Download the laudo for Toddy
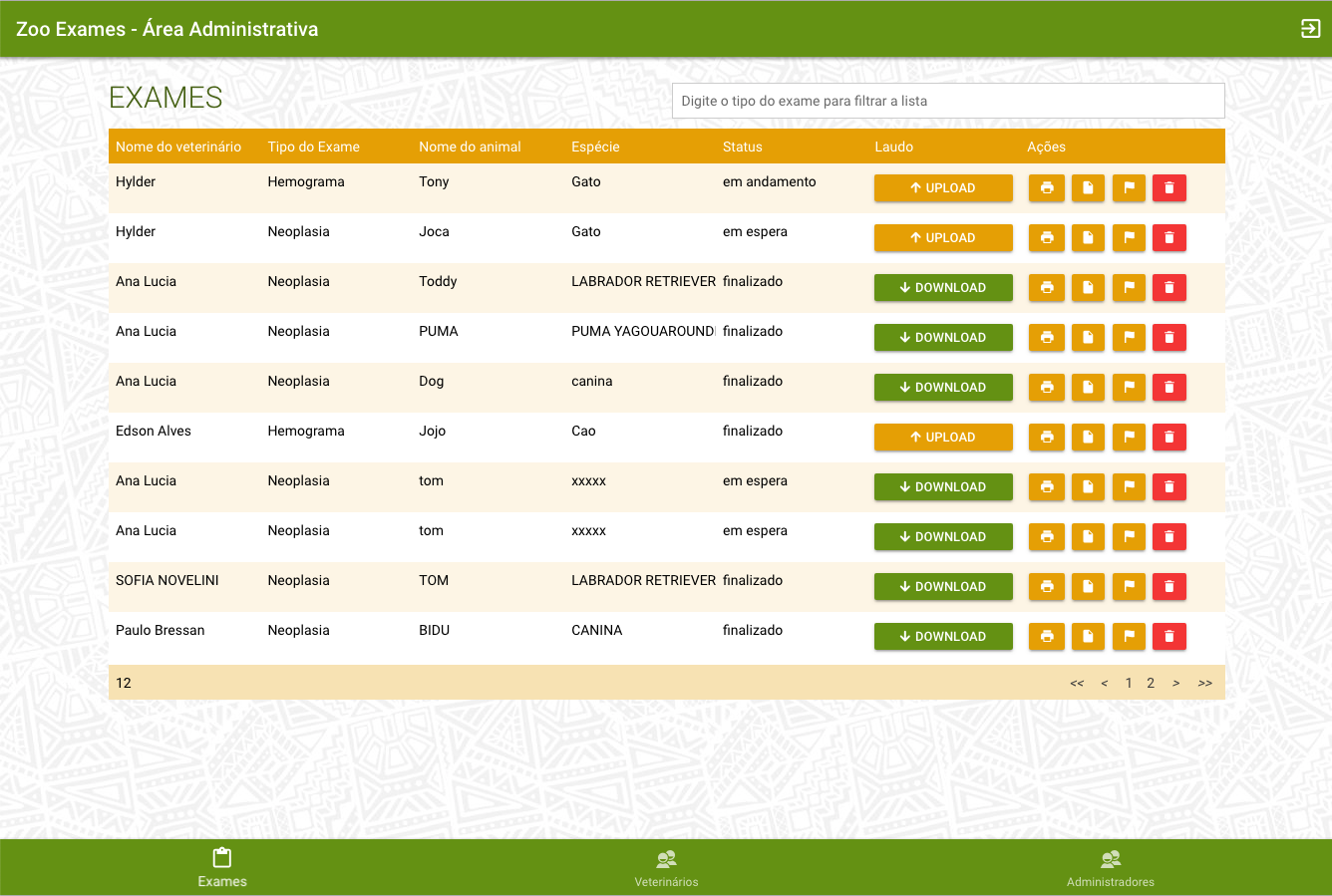The height and width of the screenshot is (896, 1332). (943, 288)
